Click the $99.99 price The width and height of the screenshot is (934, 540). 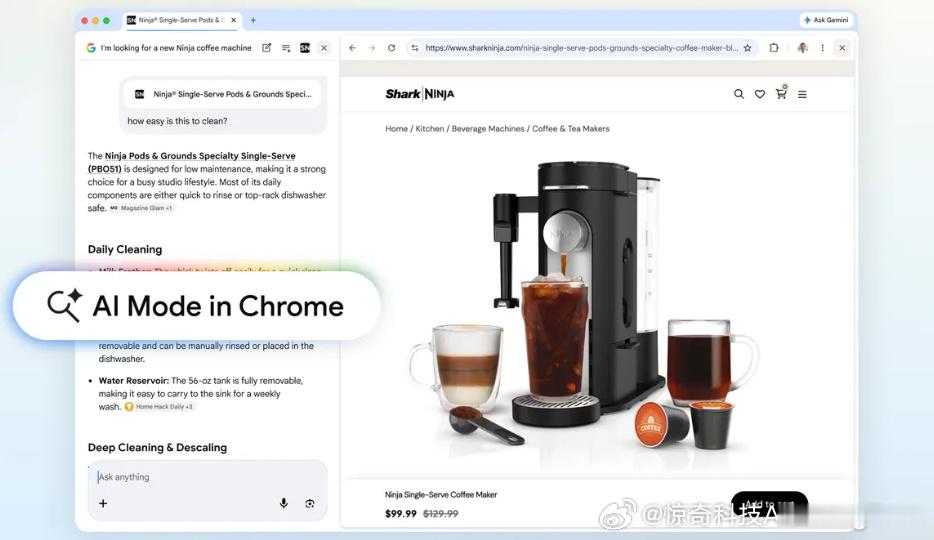(x=400, y=513)
